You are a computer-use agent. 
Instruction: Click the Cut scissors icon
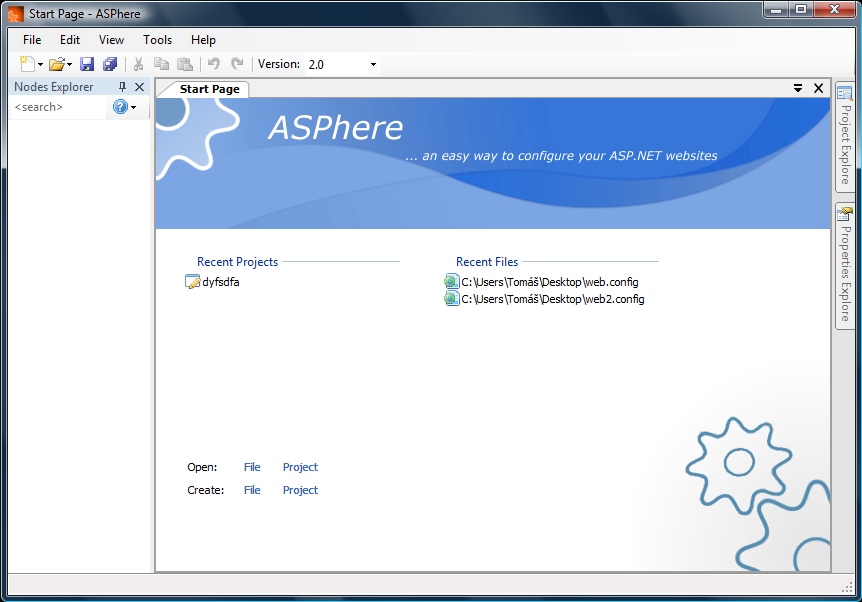click(139, 64)
